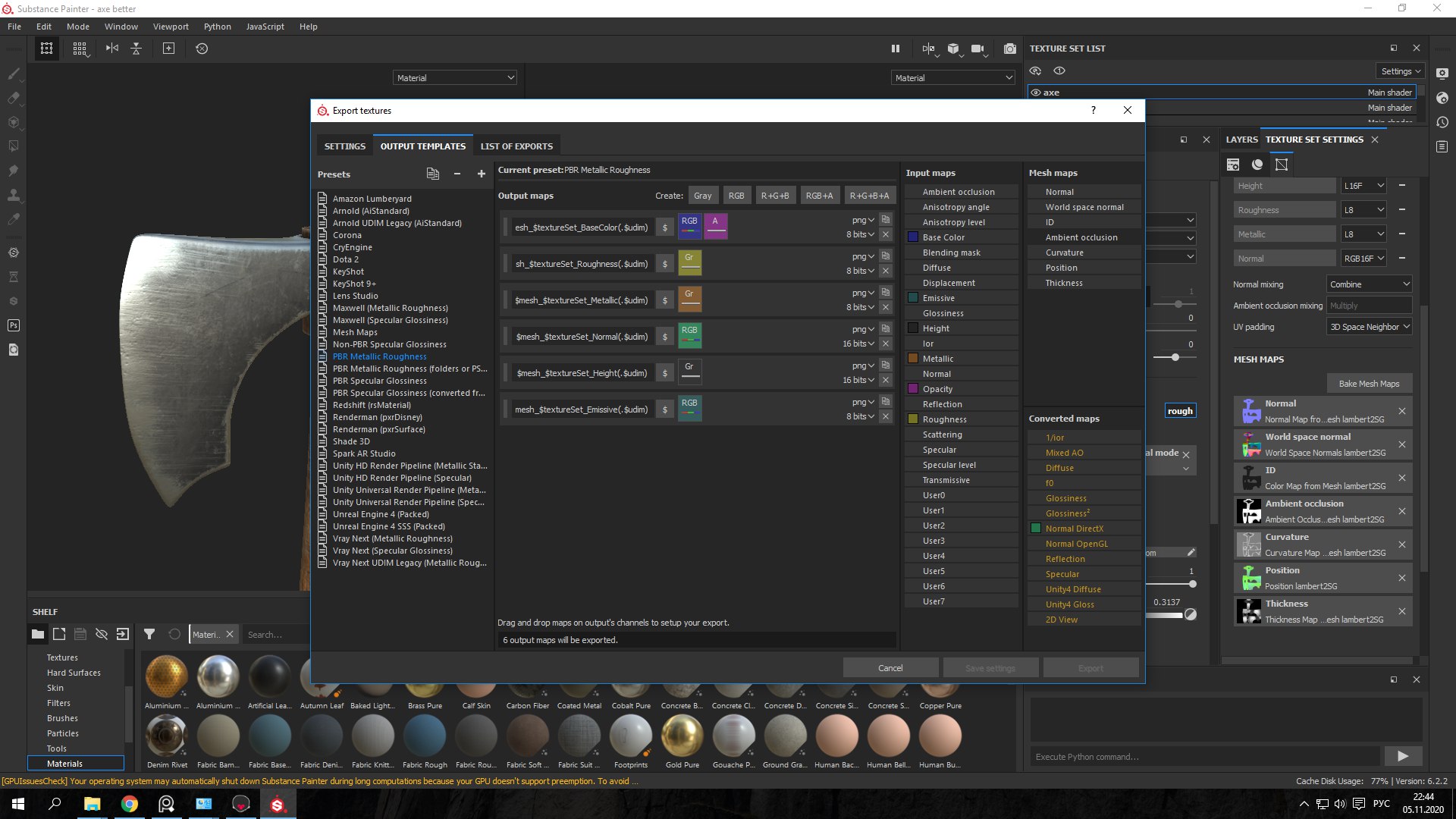Toggle the Gr channel block of Height output
This screenshot has width=1456, height=819.
689,372
